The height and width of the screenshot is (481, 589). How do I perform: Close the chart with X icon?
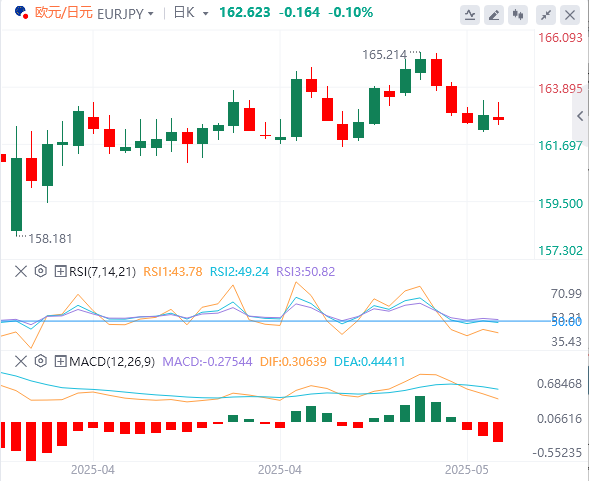click(570, 15)
